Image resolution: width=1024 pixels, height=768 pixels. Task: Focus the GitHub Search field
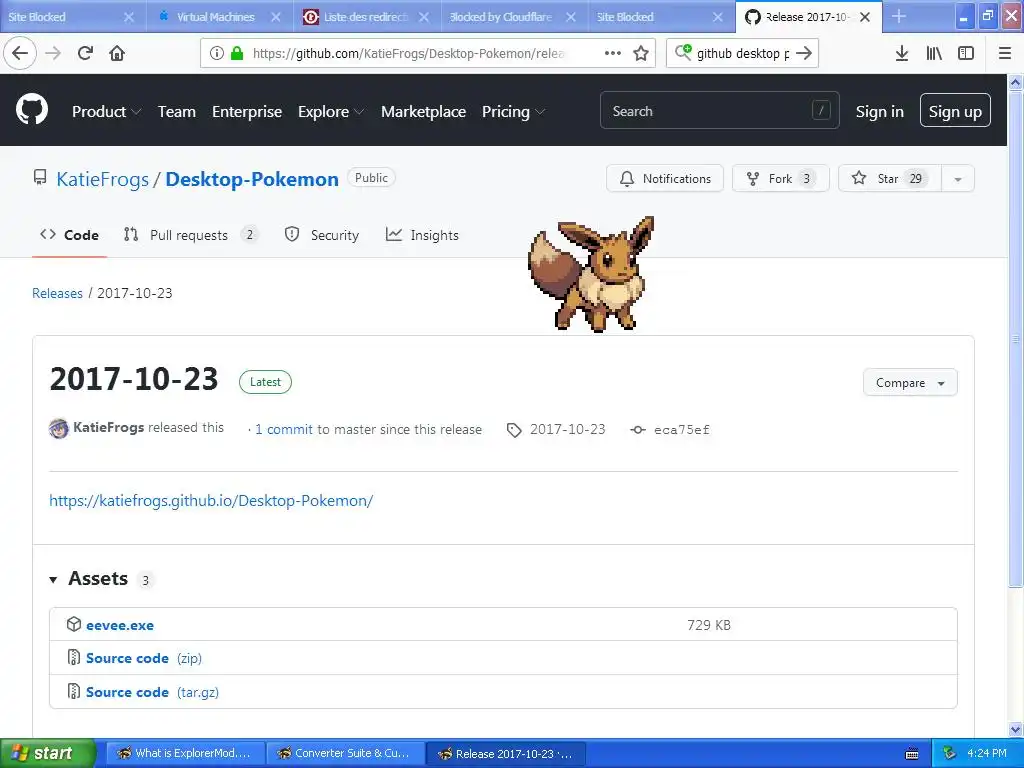click(x=719, y=110)
